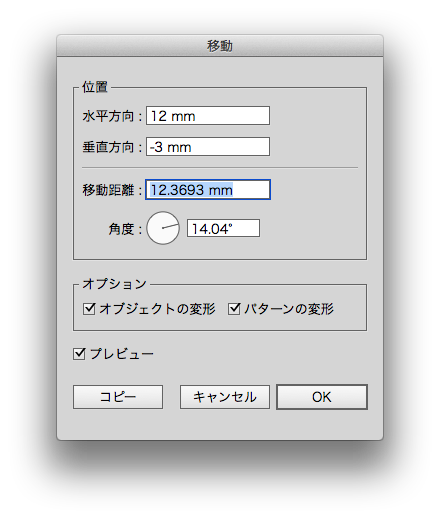
Task: Click the キャンセル button
Action: point(225,397)
